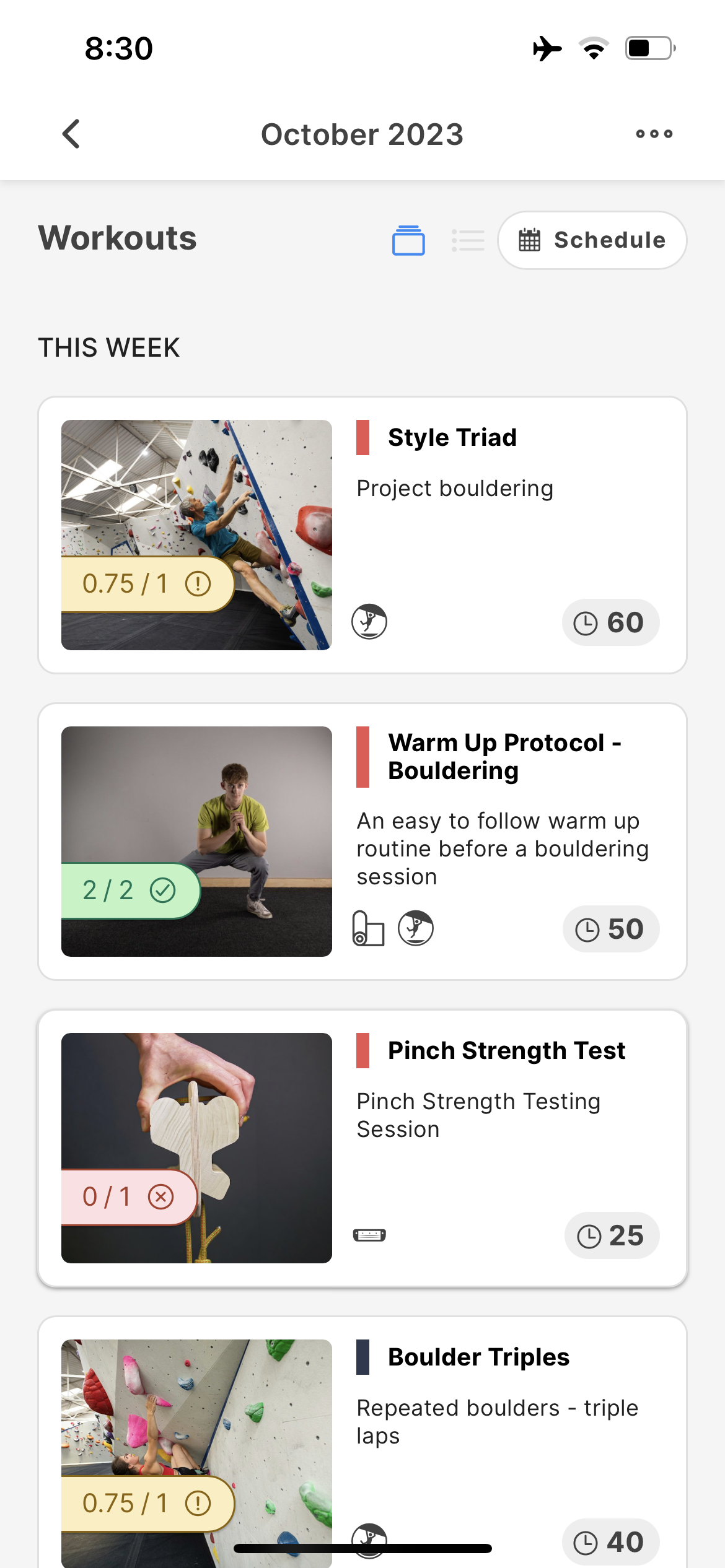Open the Schedule button
The image size is (725, 1568).
pyautogui.click(x=592, y=240)
